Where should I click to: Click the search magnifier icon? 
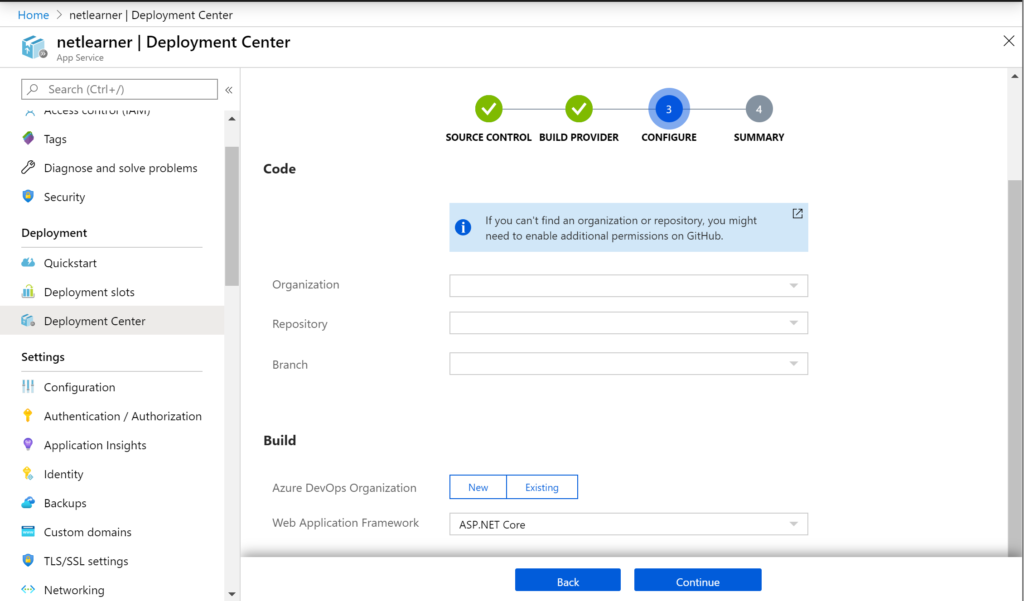(x=33, y=89)
